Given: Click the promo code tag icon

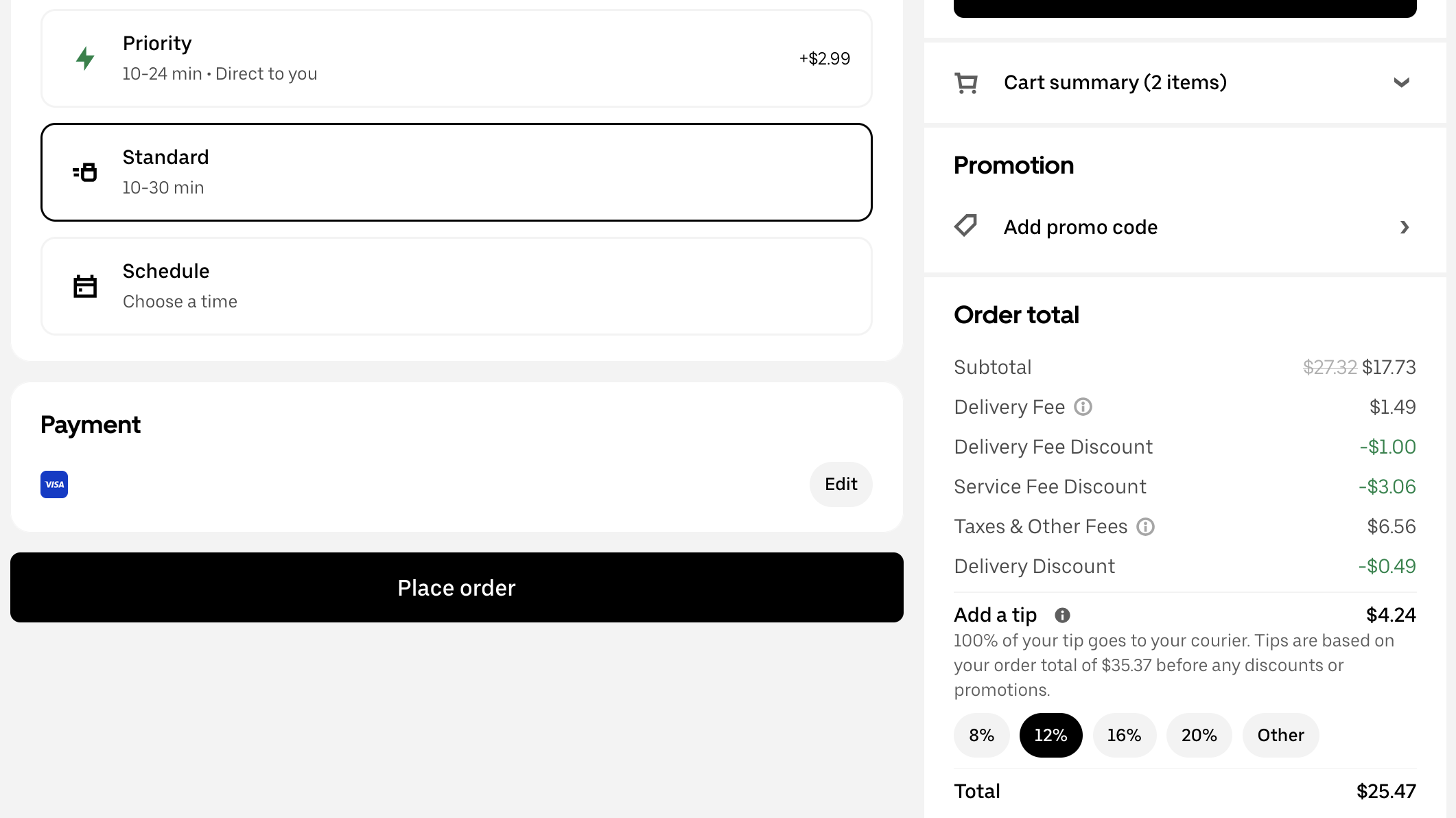Looking at the screenshot, I should click(x=965, y=226).
